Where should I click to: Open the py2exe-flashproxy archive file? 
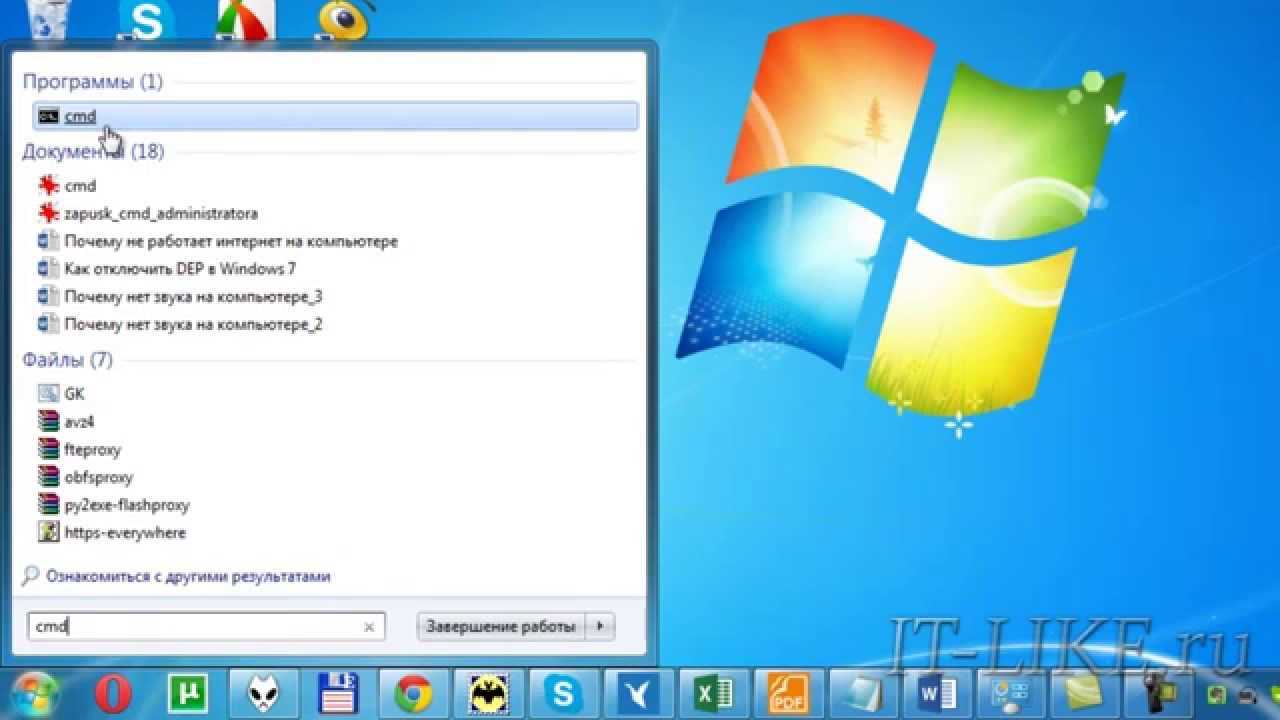126,505
